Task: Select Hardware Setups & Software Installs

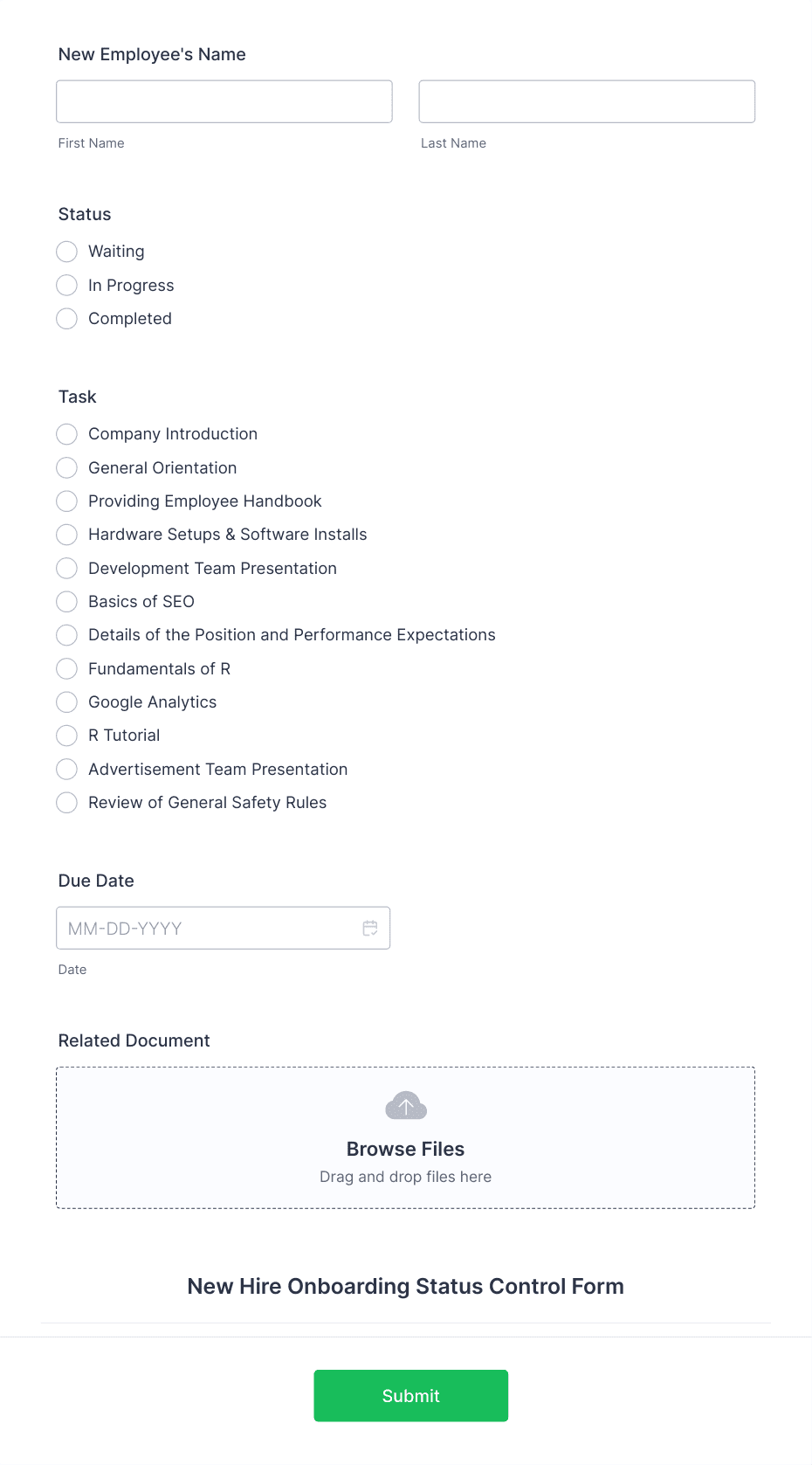Action: [x=66, y=535]
